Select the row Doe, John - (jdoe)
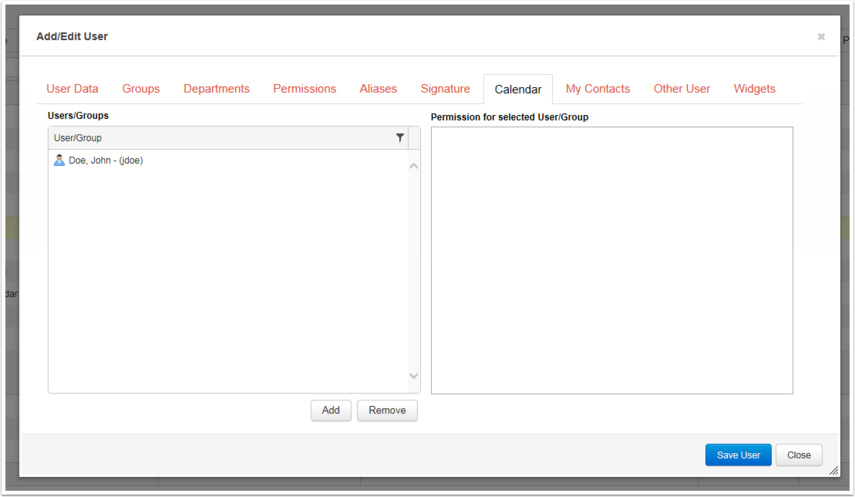Image resolution: width=855 pixels, height=497 pixels. pos(228,160)
